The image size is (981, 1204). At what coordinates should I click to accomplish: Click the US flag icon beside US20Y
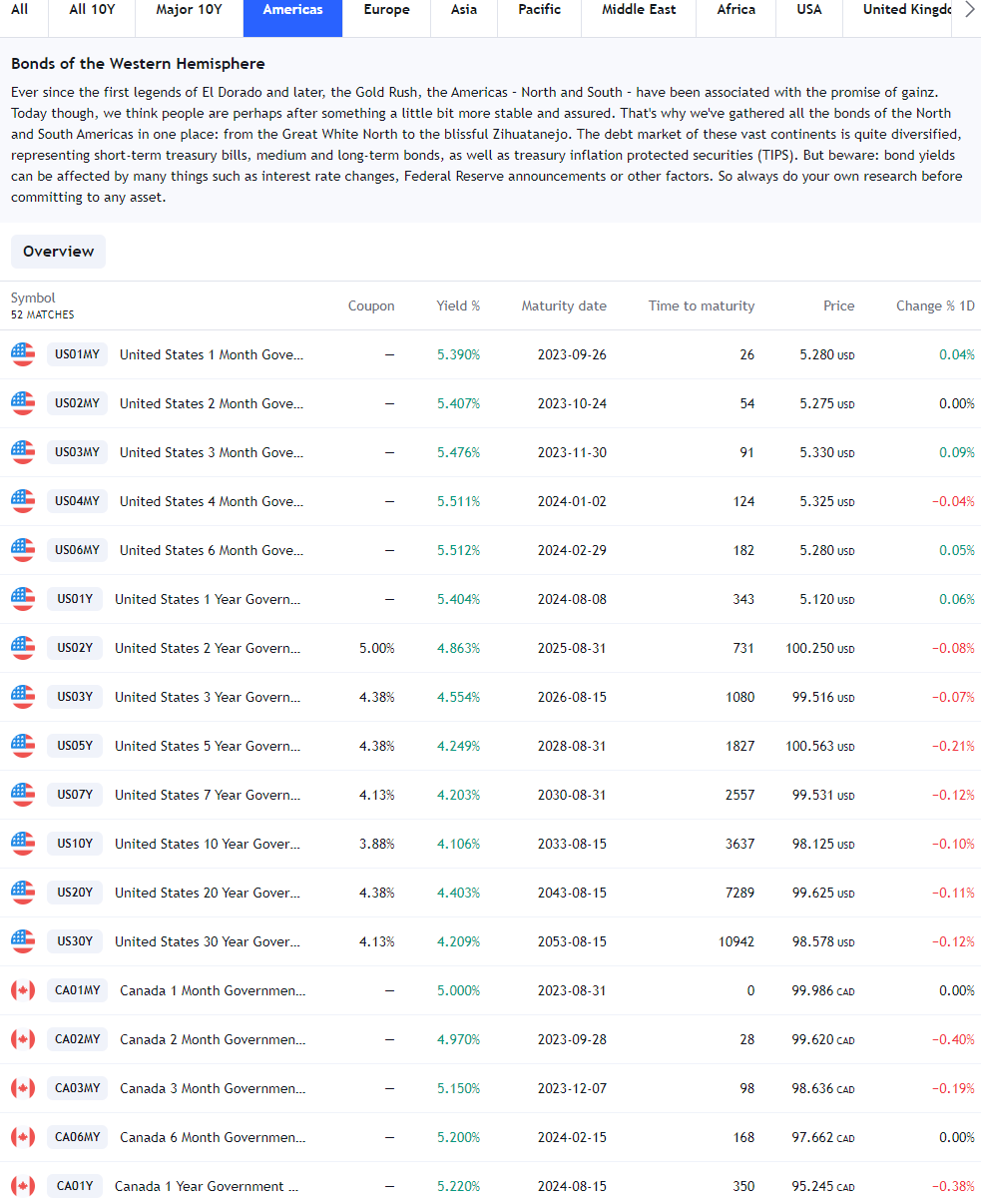pos(23,893)
